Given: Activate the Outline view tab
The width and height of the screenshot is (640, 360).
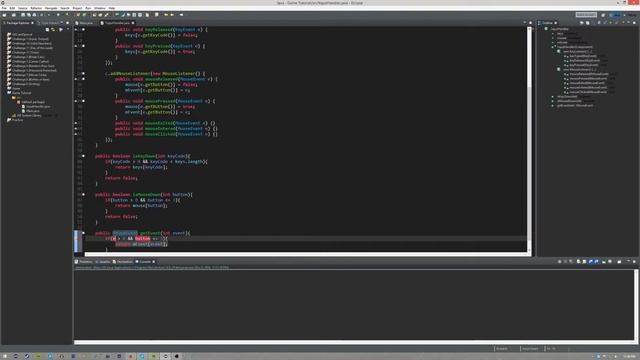Looking at the screenshot, I should click(547, 23).
